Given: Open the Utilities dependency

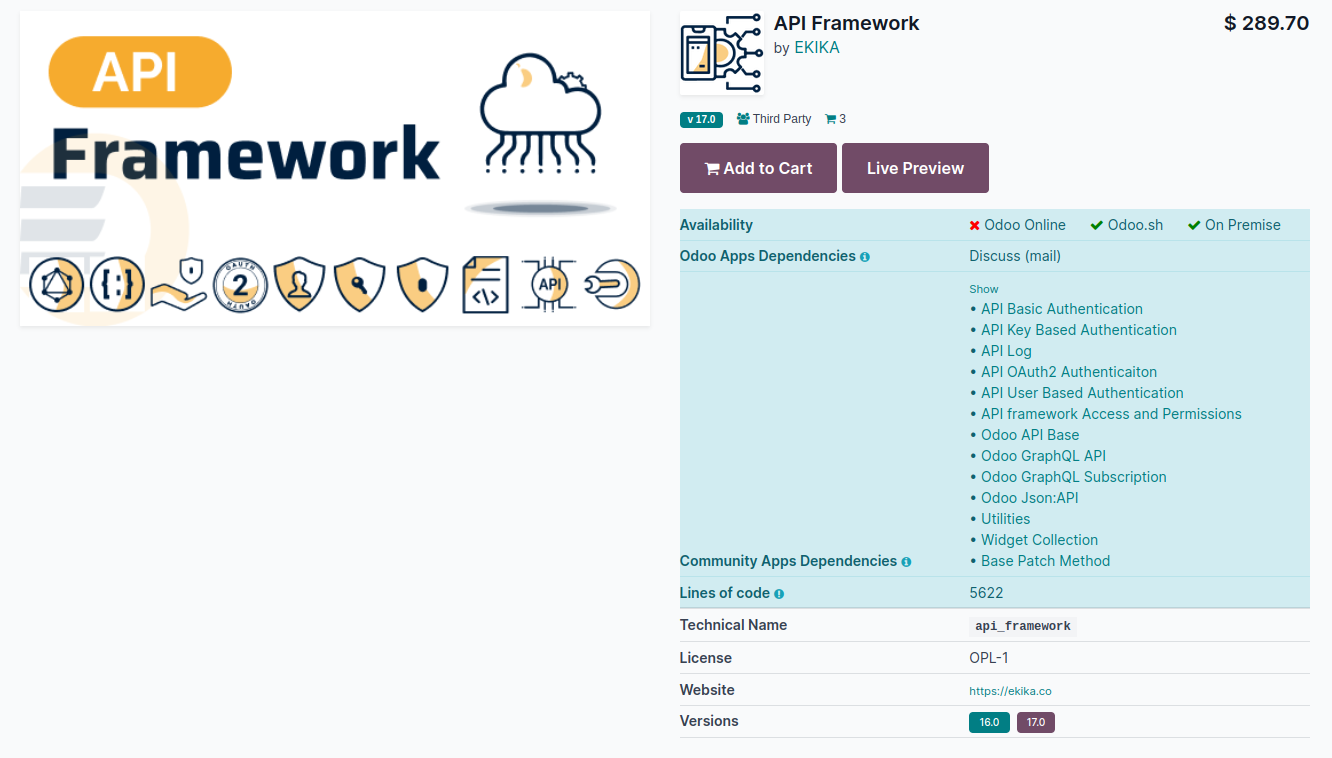Looking at the screenshot, I should pos(1005,519).
